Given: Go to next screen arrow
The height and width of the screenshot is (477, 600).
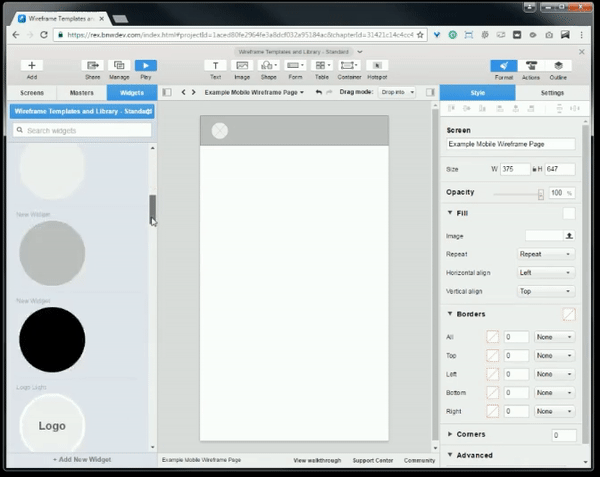Looking at the screenshot, I should point(194,92).
